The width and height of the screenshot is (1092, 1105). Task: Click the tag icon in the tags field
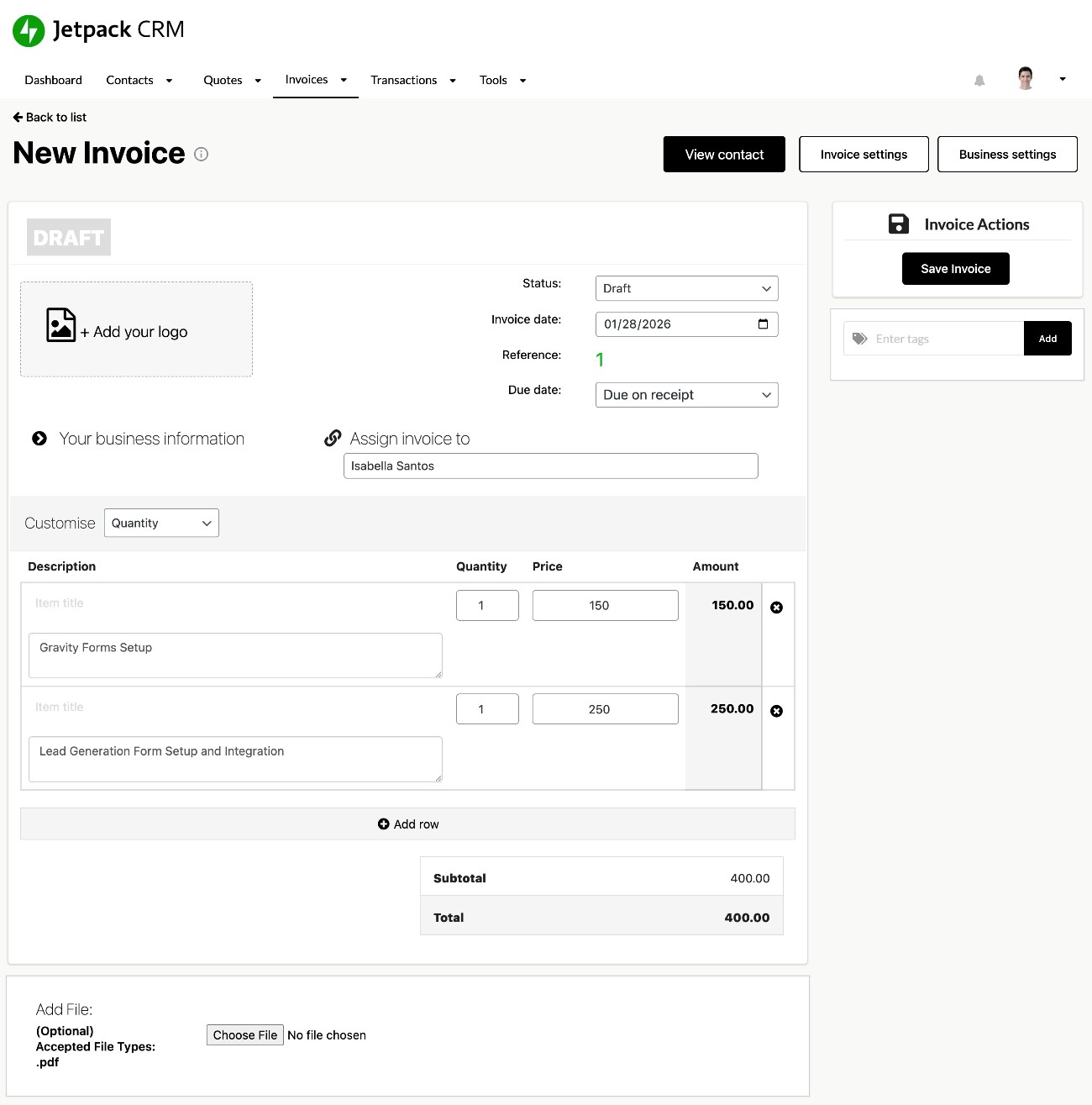click(859, 338)
